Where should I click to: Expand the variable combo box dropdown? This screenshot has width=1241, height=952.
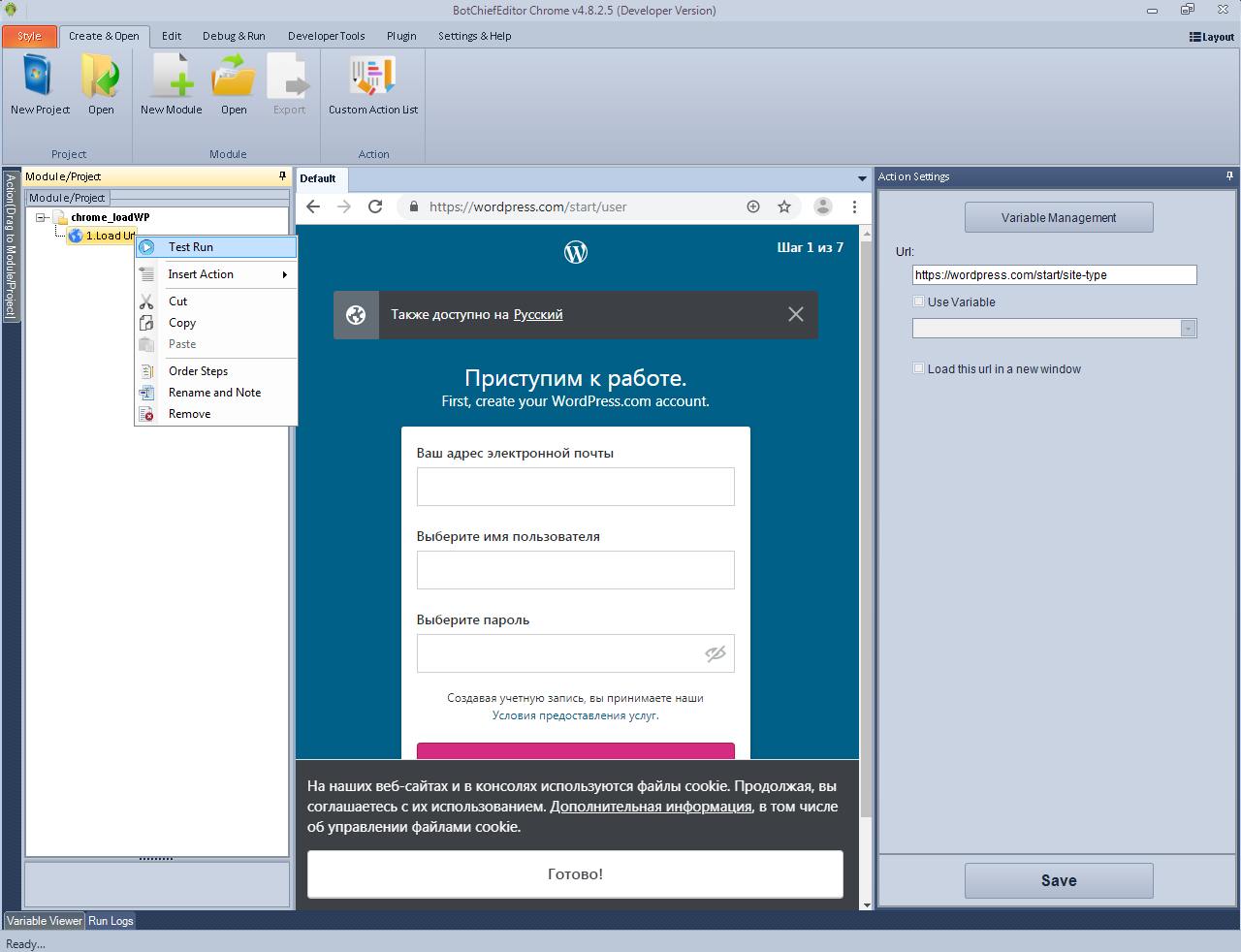pyautogui.click(x=1188, y=329)
